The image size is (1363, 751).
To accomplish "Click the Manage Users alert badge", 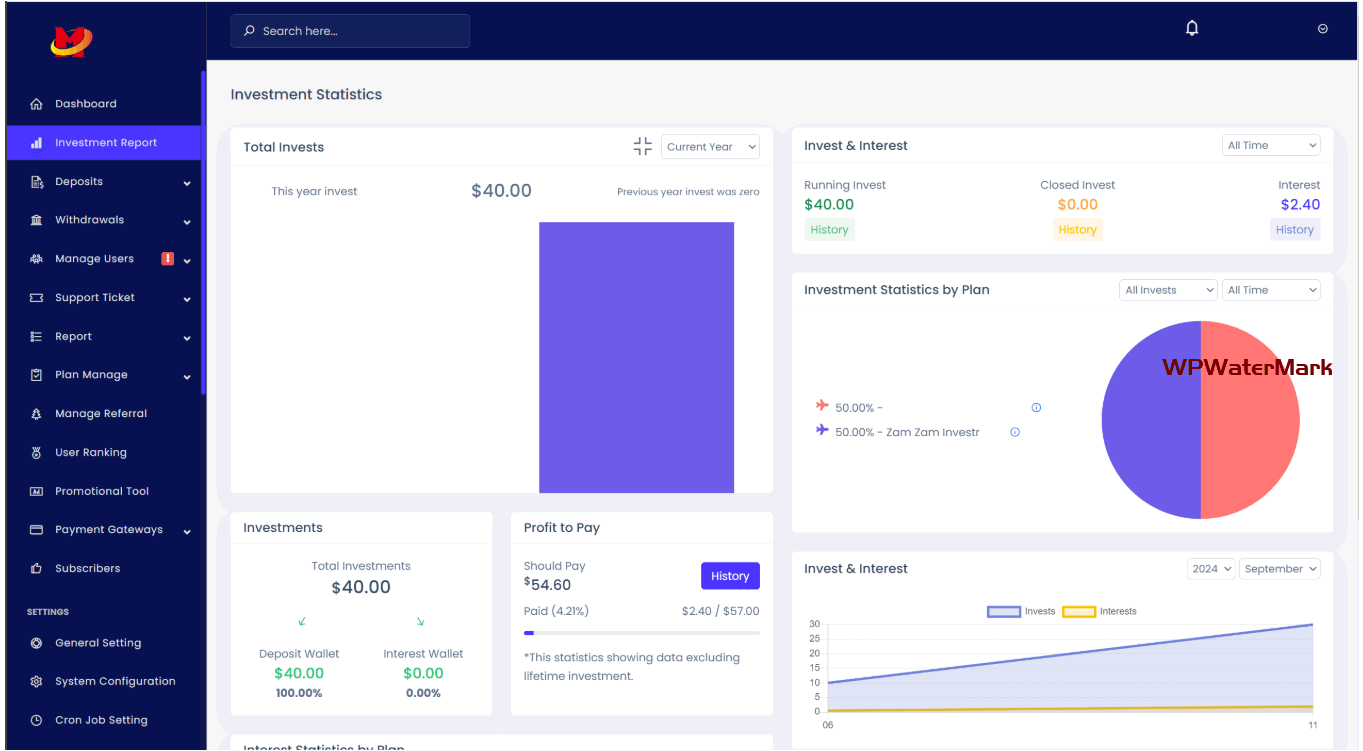I will point(167,259).
